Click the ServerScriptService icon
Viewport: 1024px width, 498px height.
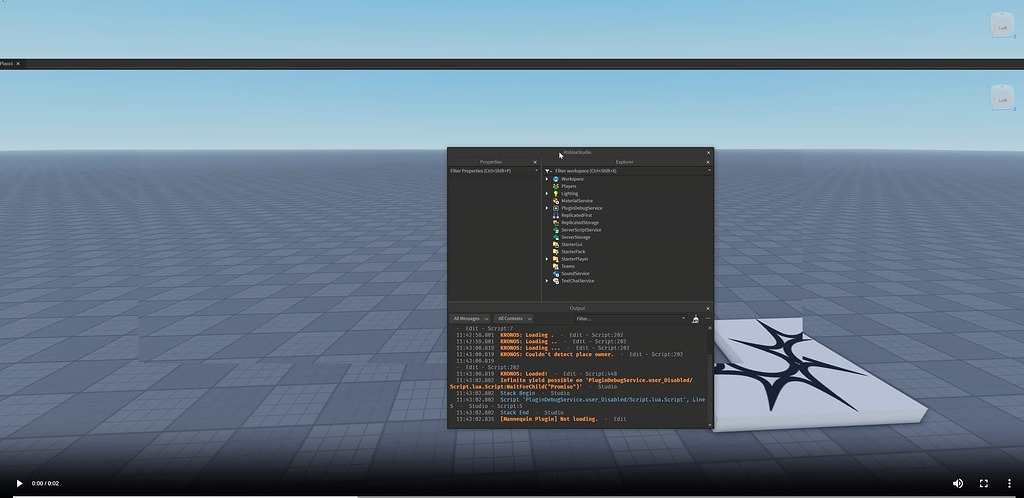coord(556,230)
